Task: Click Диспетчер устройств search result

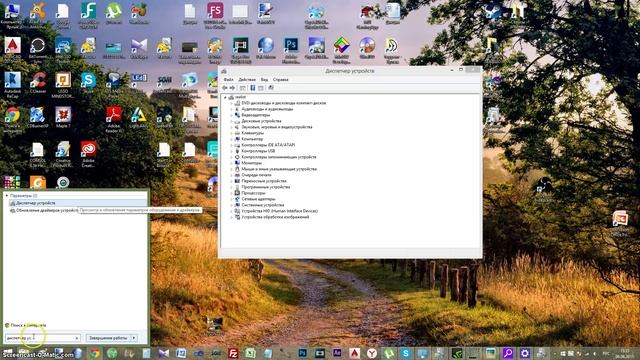Action: pos(78,203)
